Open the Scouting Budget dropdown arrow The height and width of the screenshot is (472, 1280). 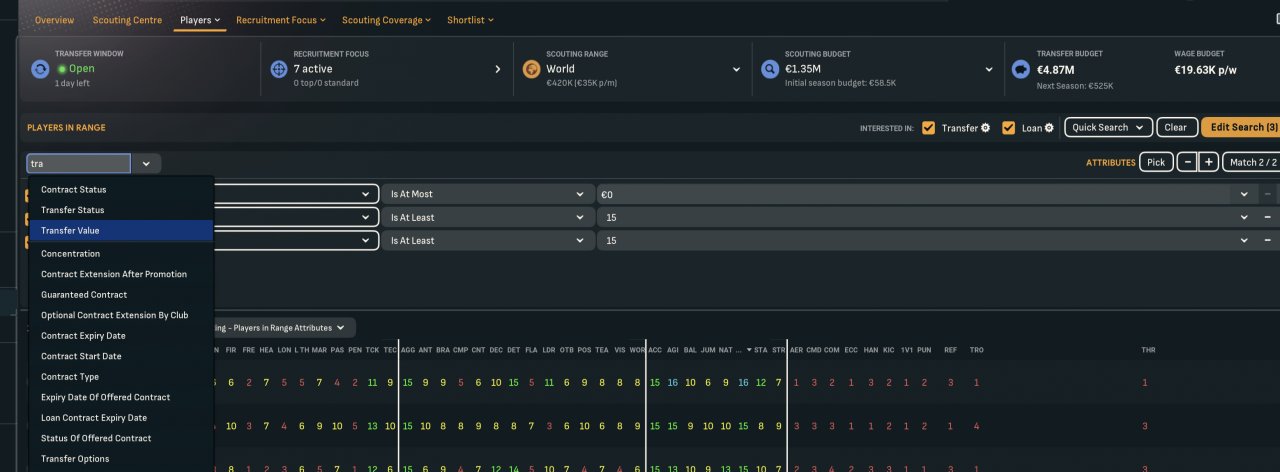989,70
